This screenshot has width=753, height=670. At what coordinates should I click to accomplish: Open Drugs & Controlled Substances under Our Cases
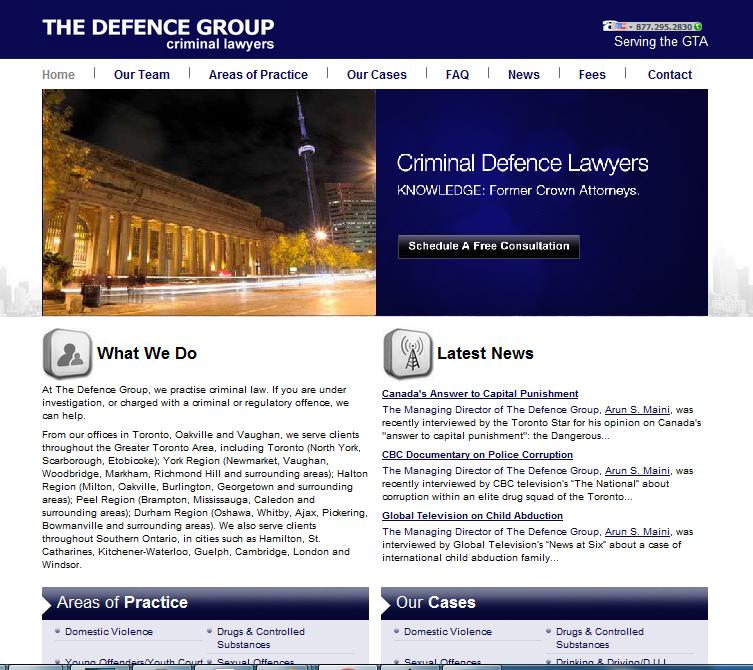point(600,638)
